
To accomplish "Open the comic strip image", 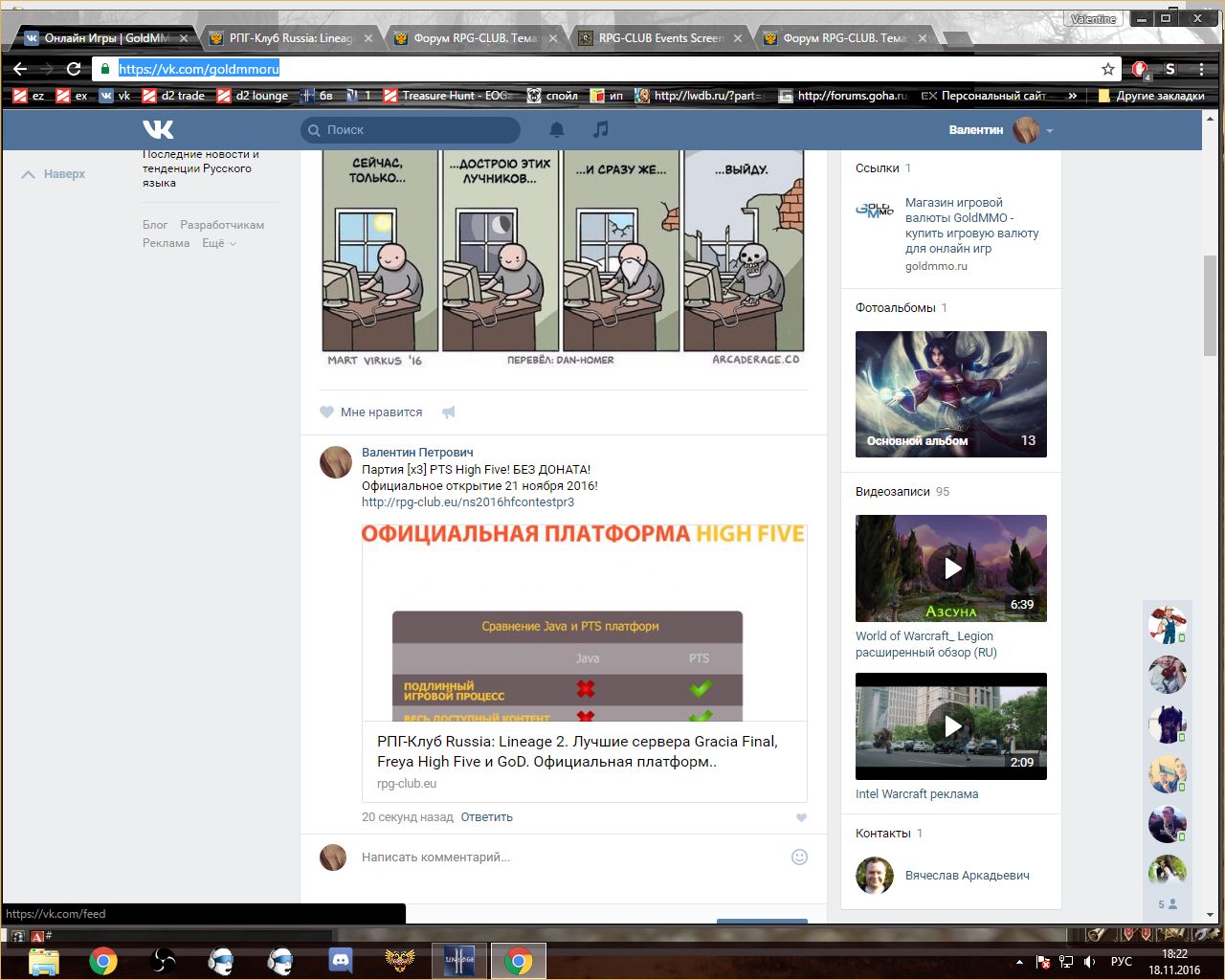I will 564,258.
